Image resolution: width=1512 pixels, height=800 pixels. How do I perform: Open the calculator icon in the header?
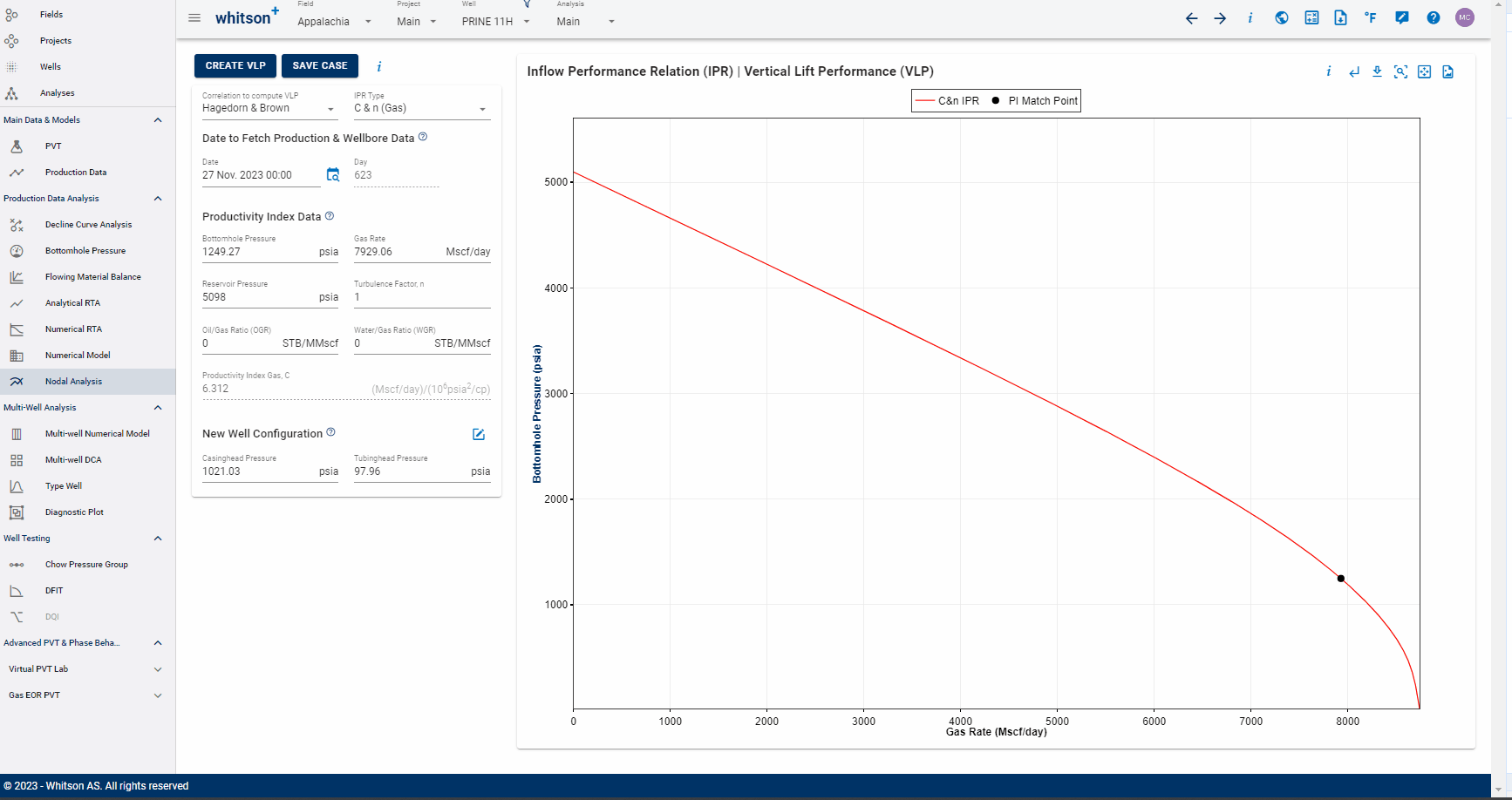(1311, 17)
